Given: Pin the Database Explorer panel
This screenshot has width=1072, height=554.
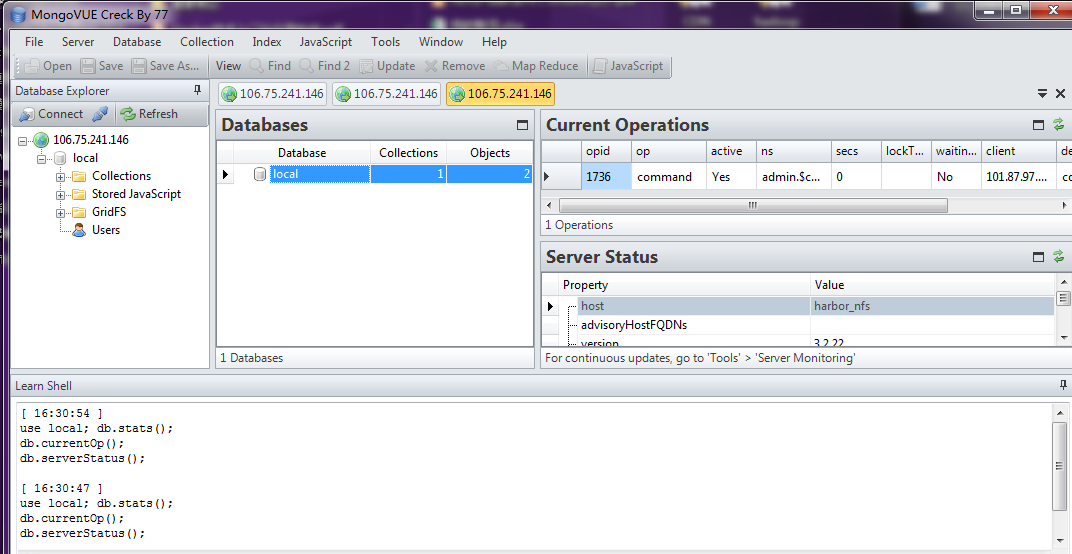Looking at the screenshot, I should click(198, 90).
